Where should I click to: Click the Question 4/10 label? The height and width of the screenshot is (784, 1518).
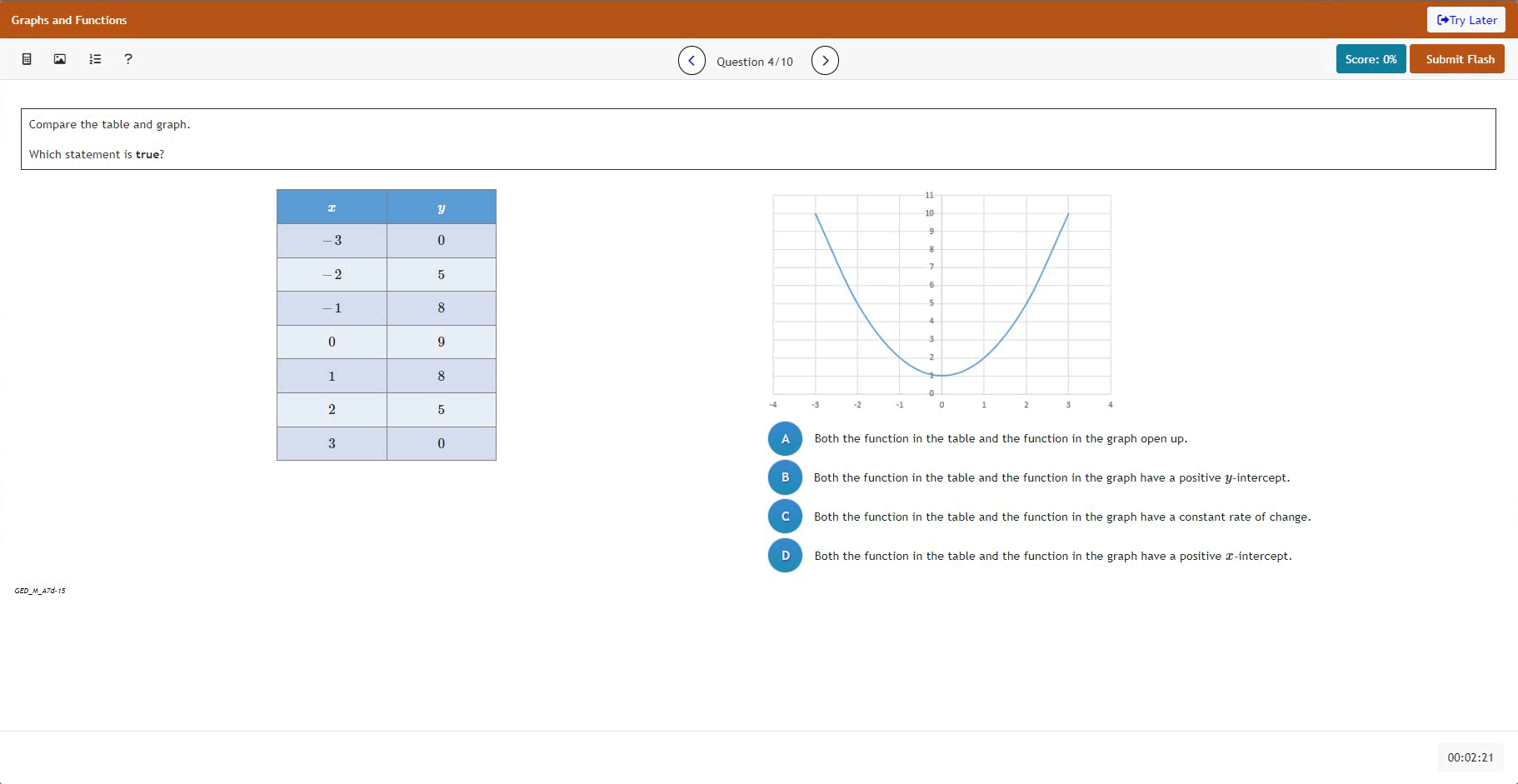coord(755,62)
